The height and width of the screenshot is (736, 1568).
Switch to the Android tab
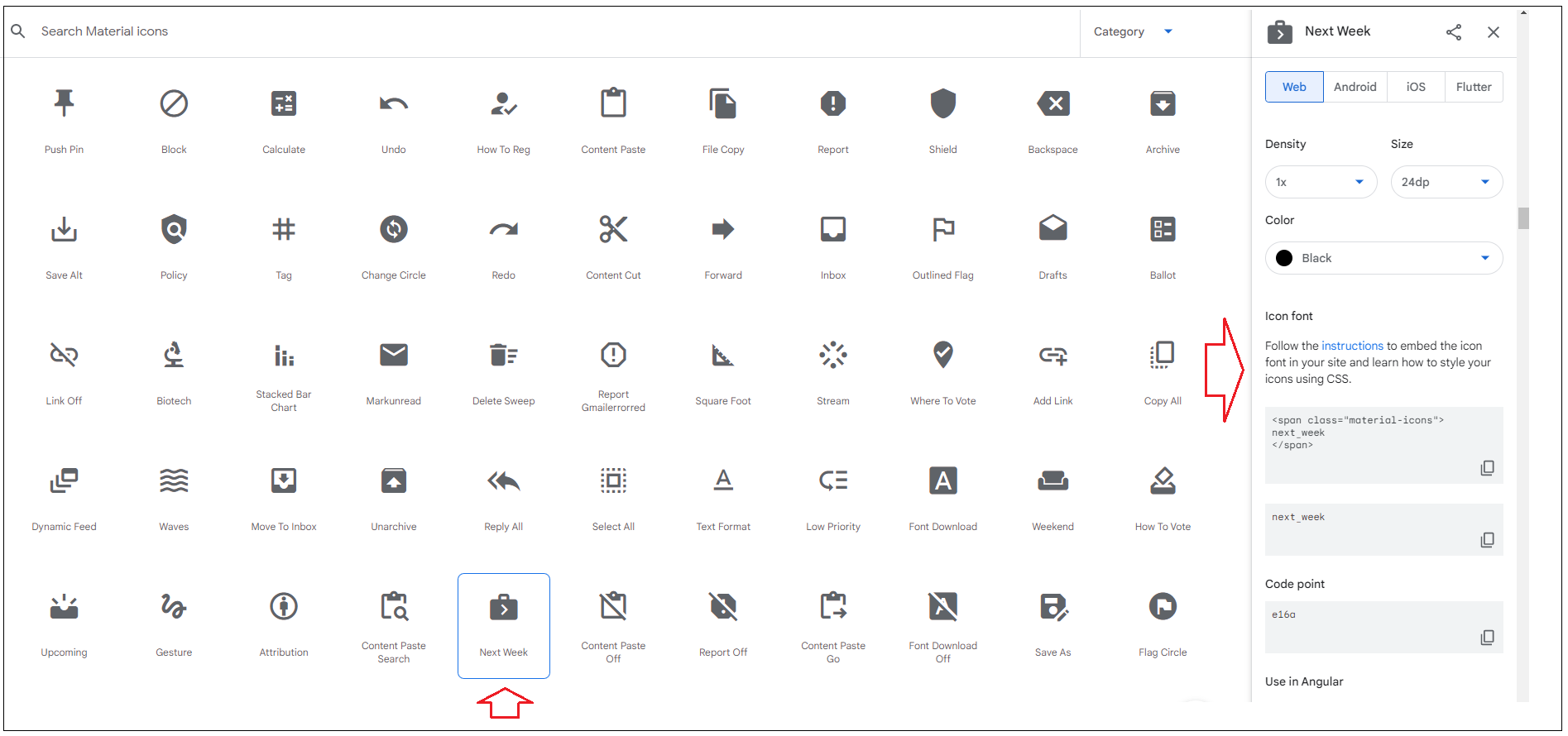(1355, 87)
